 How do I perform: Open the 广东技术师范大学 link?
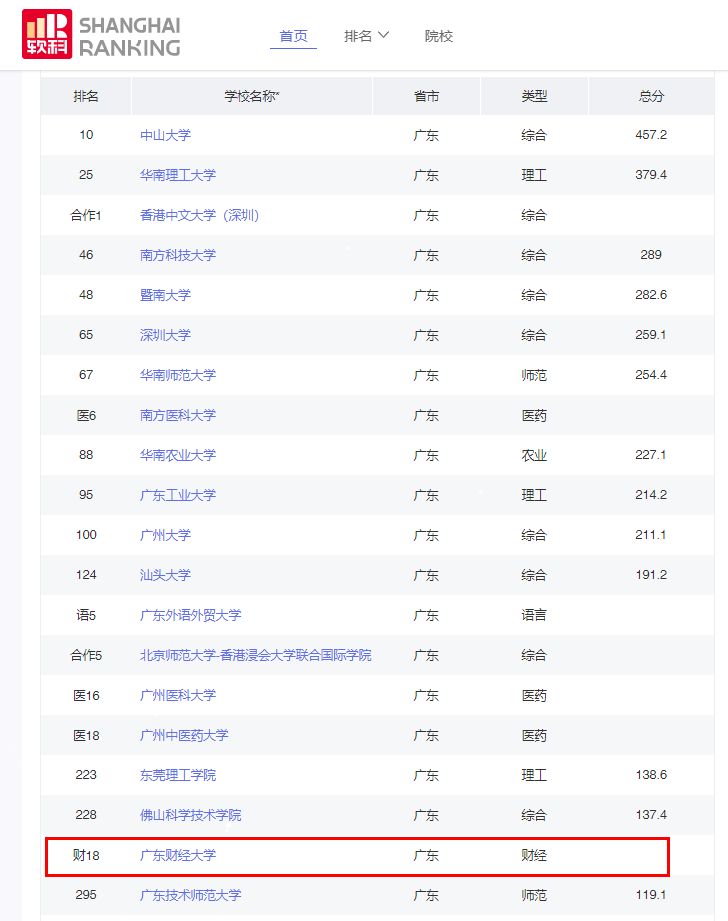coord(190,895)
